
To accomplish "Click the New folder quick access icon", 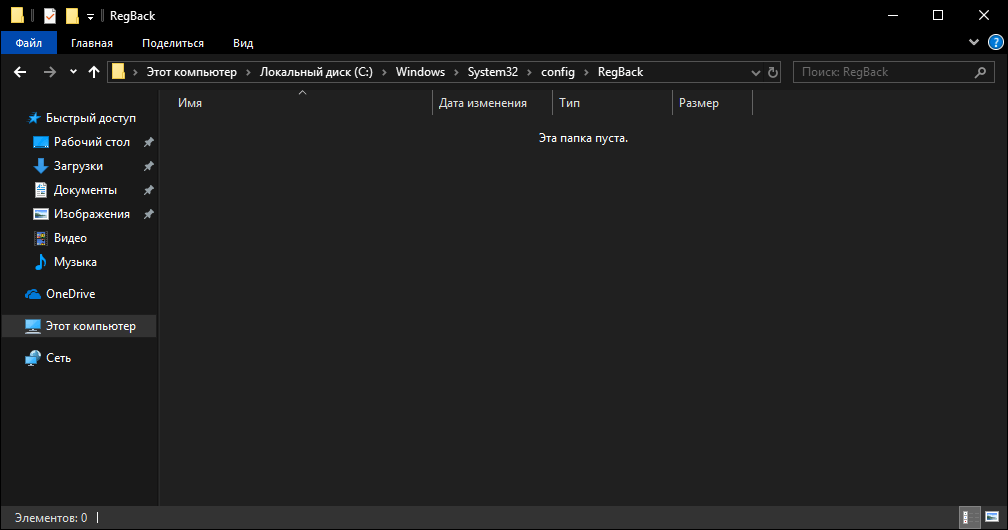I will [72, 15].
